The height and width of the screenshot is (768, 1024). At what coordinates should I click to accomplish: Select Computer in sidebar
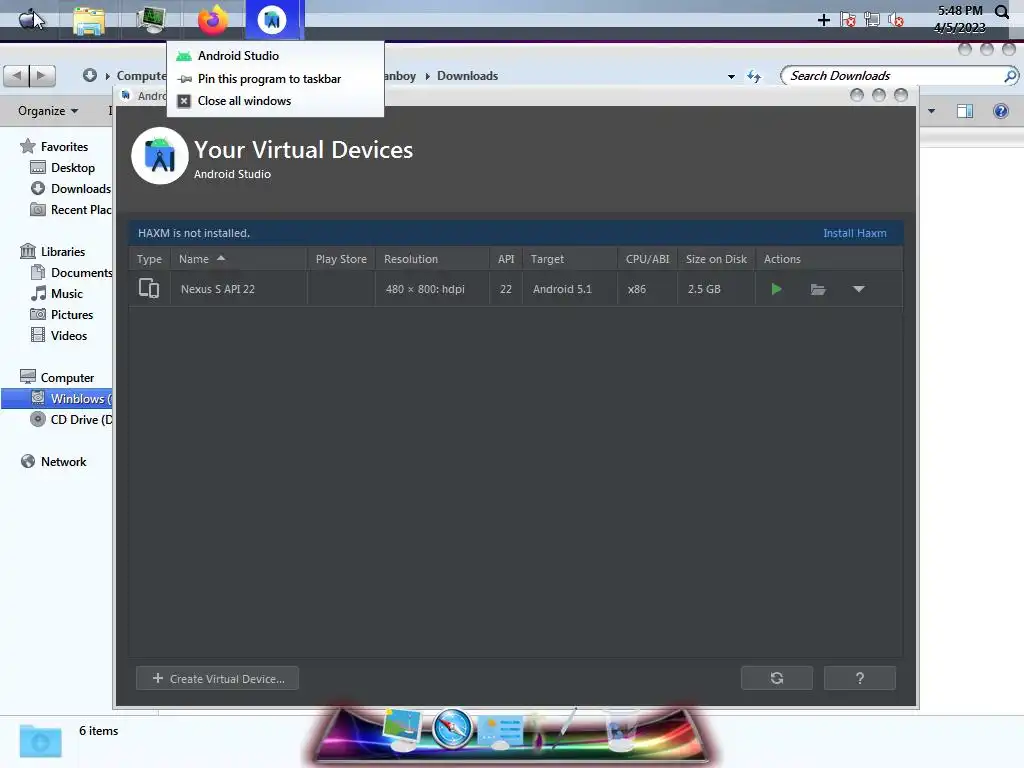57,377
